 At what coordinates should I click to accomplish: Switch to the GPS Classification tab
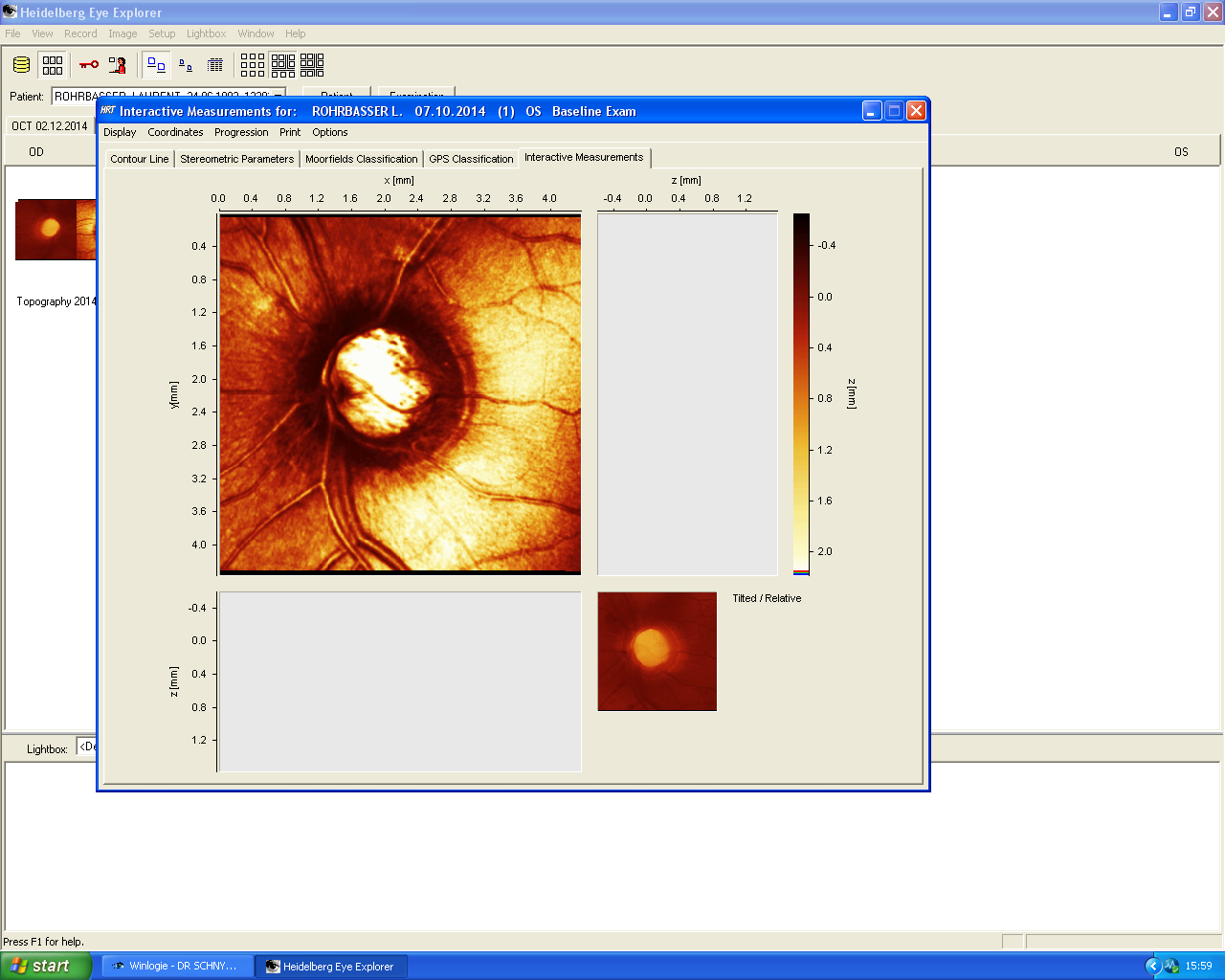coord(471,159)
